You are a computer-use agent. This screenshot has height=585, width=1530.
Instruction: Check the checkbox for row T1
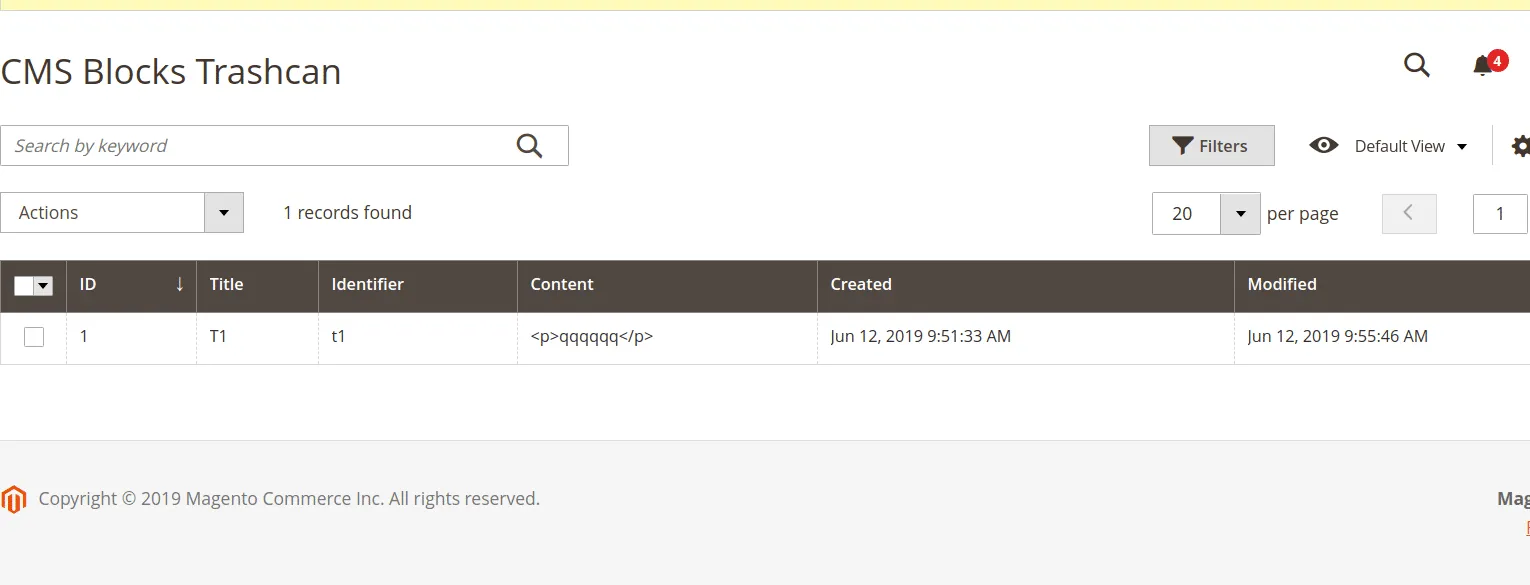pyautogui.click(x=34, y=337)
